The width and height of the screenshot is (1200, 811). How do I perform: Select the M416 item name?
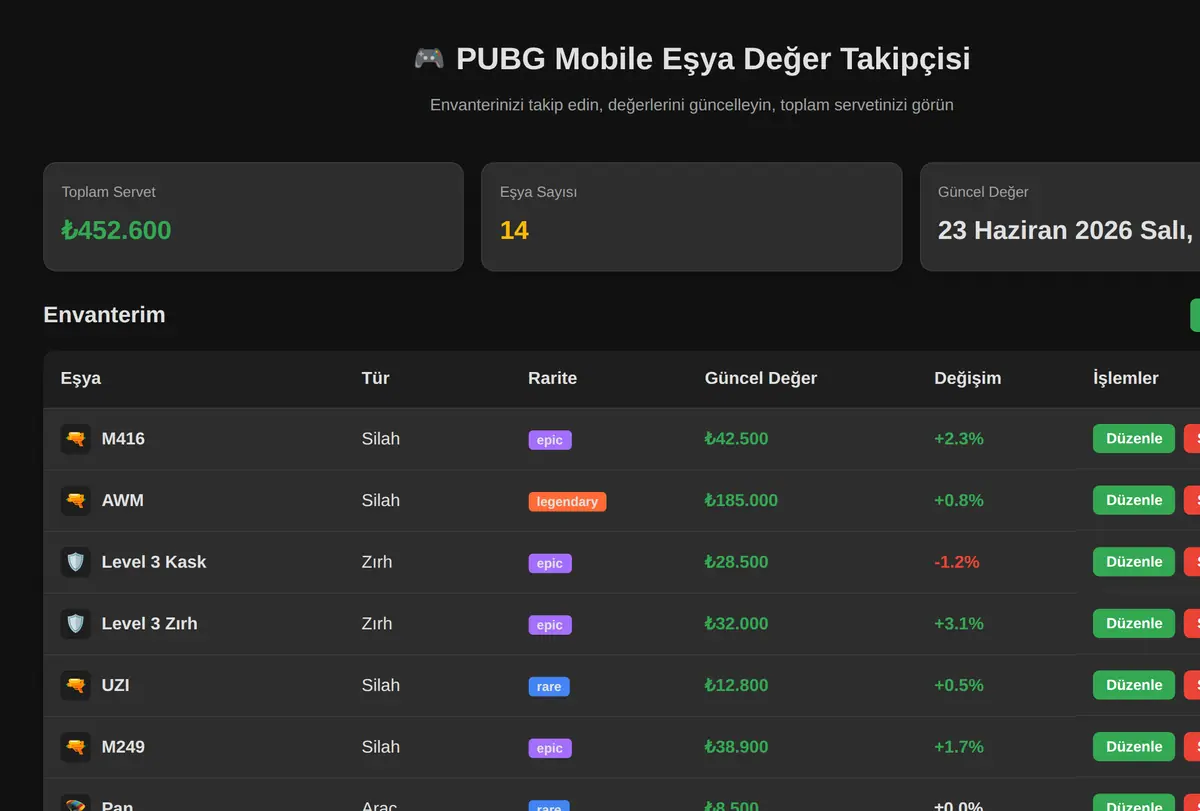click(x=123, y=439)
